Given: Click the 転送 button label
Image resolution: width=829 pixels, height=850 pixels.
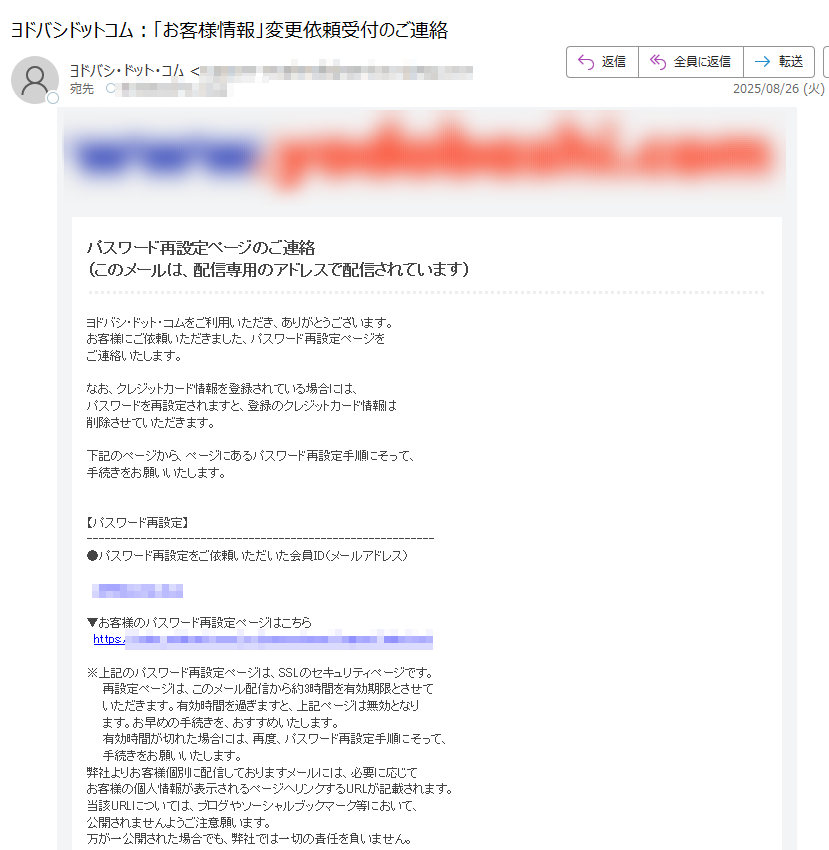Looking at the screenshot, I should tap(791, 62).
